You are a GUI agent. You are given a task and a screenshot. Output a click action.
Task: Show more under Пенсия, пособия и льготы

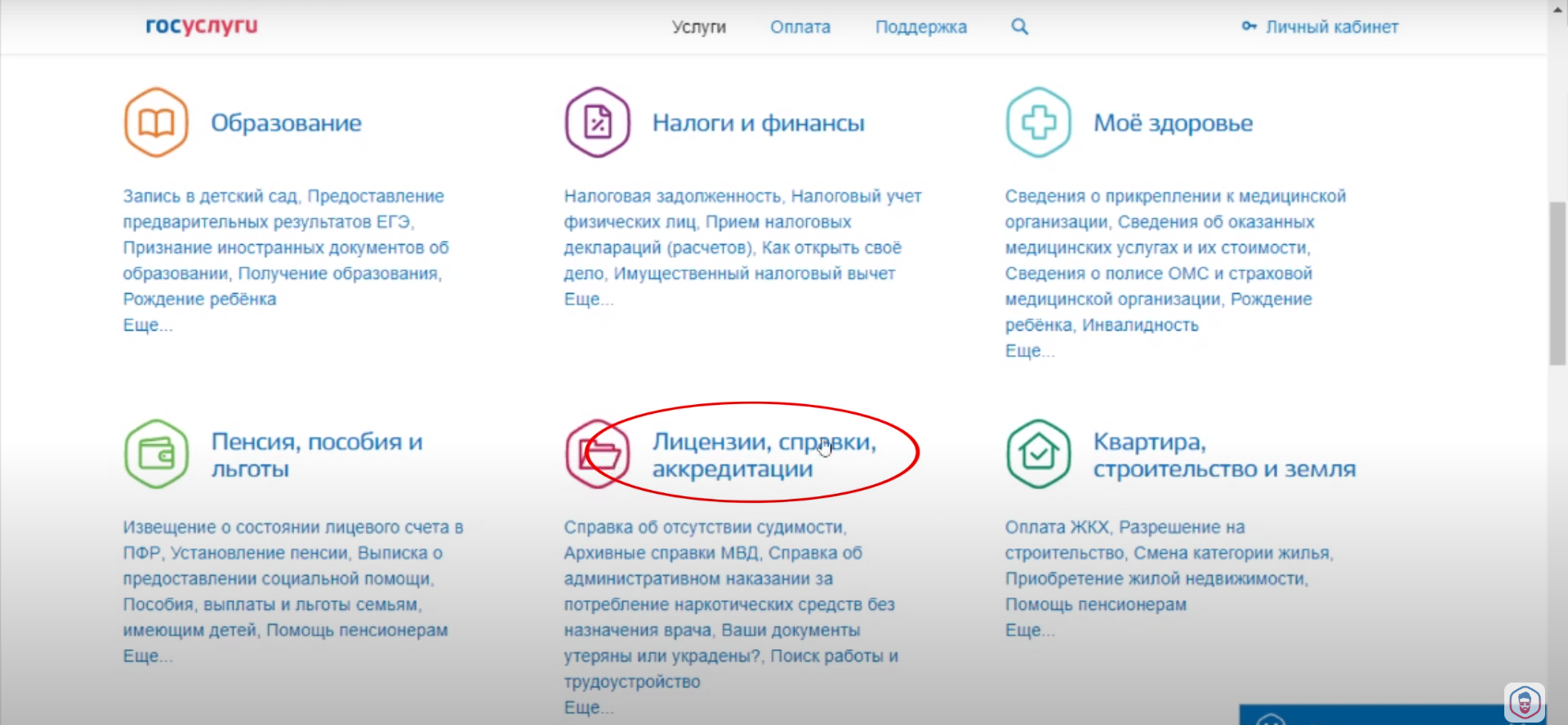pos(147,656)
